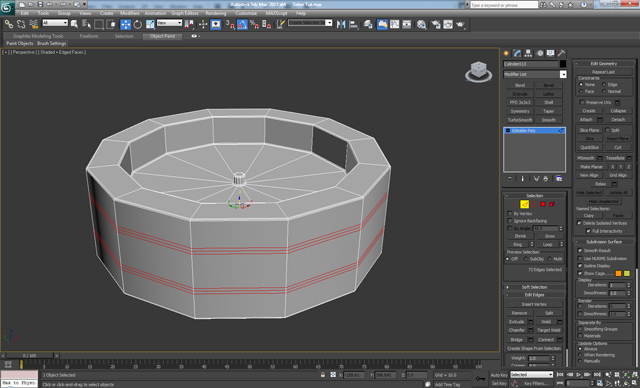This screenshot has width=640, height=388.
Task: Switch to Graphite Modeling Tools tab
Action: tap(38, 36)
